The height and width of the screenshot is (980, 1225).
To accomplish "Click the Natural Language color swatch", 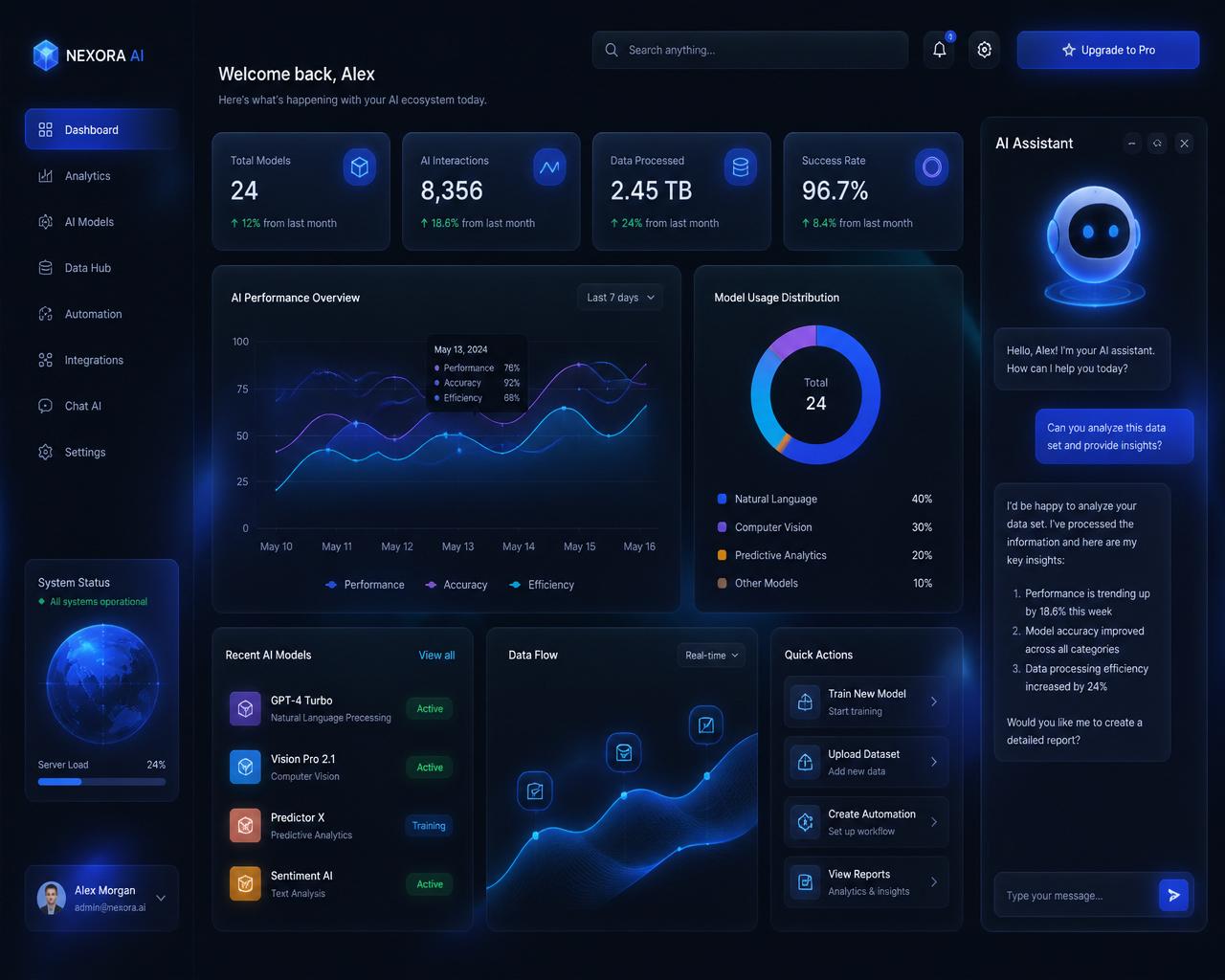I will click(722, 499).
